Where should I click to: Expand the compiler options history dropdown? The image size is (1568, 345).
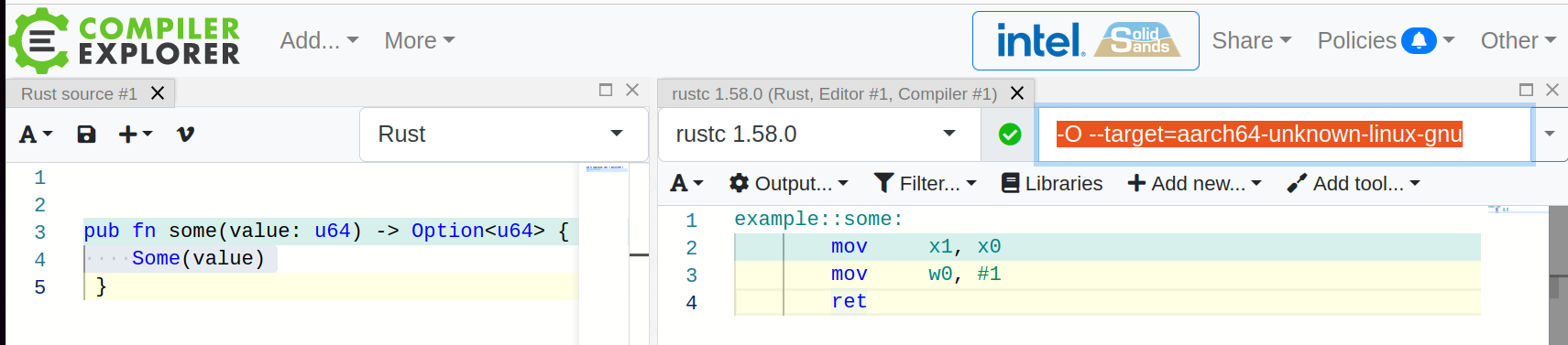click(x=1550, y=135)
